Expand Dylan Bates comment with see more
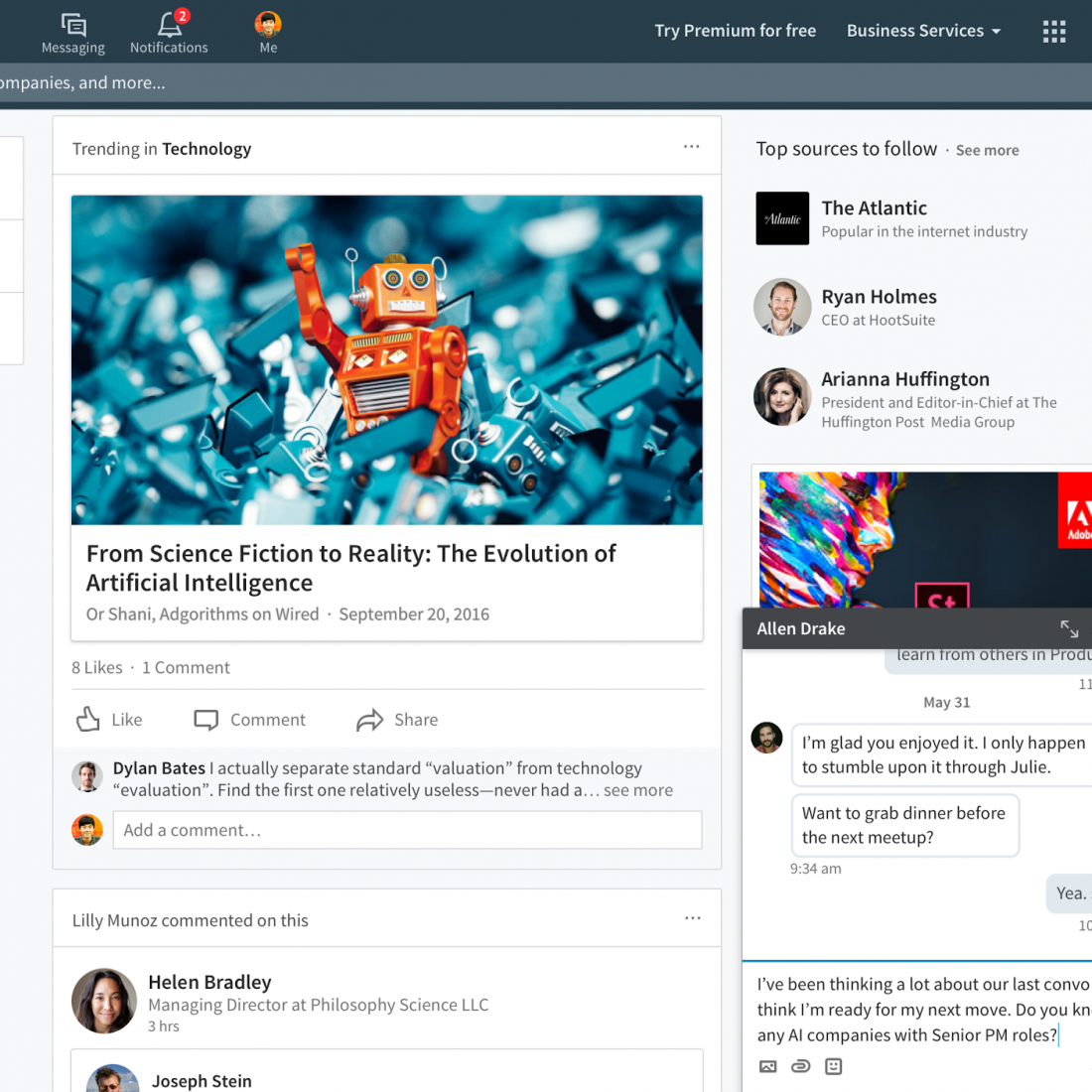This screenshot has height=1092, width=1092. pos(638,790)
